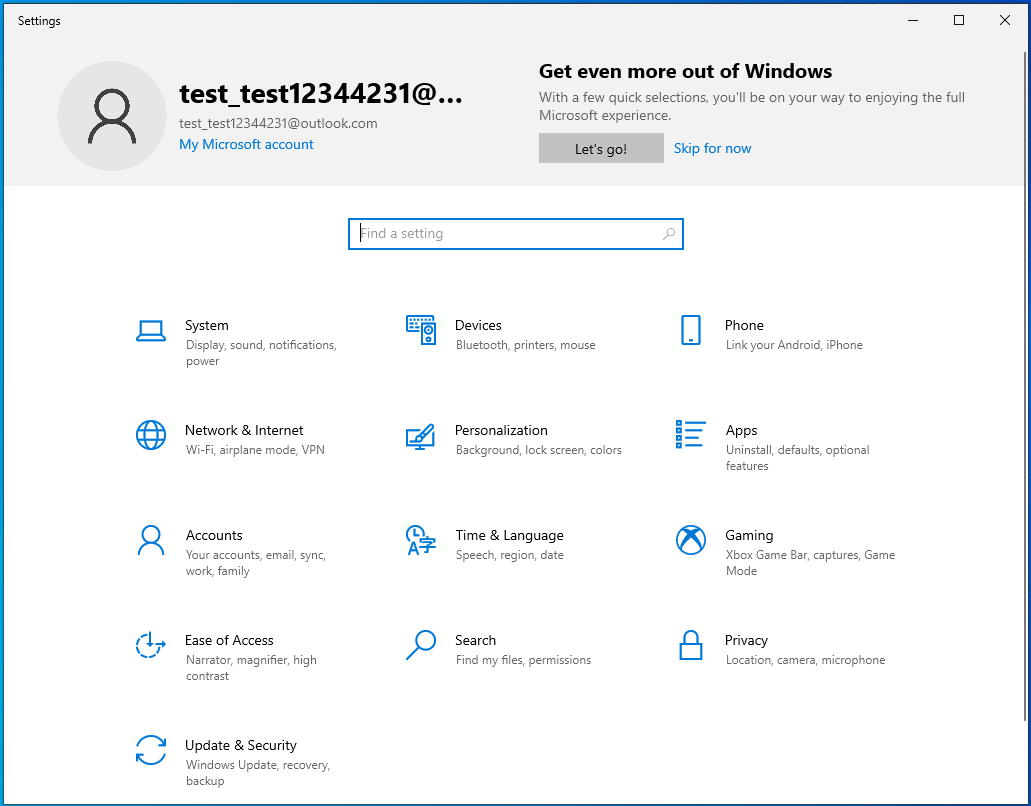Open the Devices keyboard-speaker icon

click(x=421, y=330)
